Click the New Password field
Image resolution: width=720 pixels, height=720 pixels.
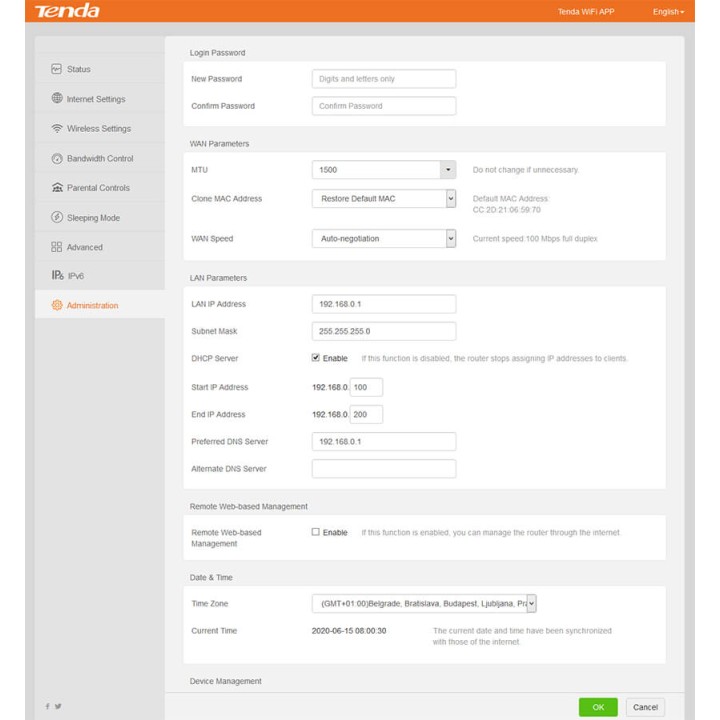click(x=384, y=79)
